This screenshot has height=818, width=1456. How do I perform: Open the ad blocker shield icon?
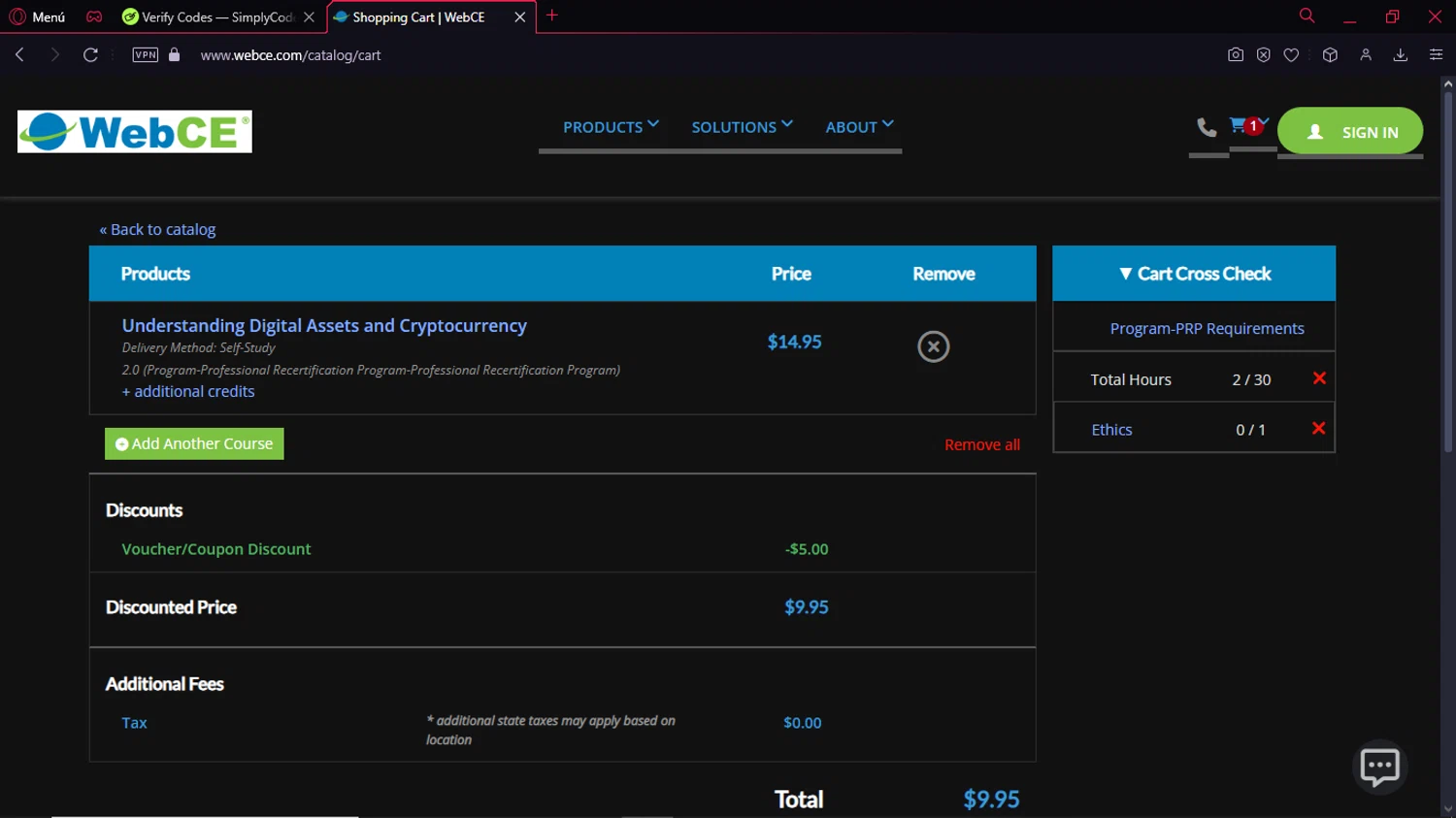click(x=1263, y=55)
